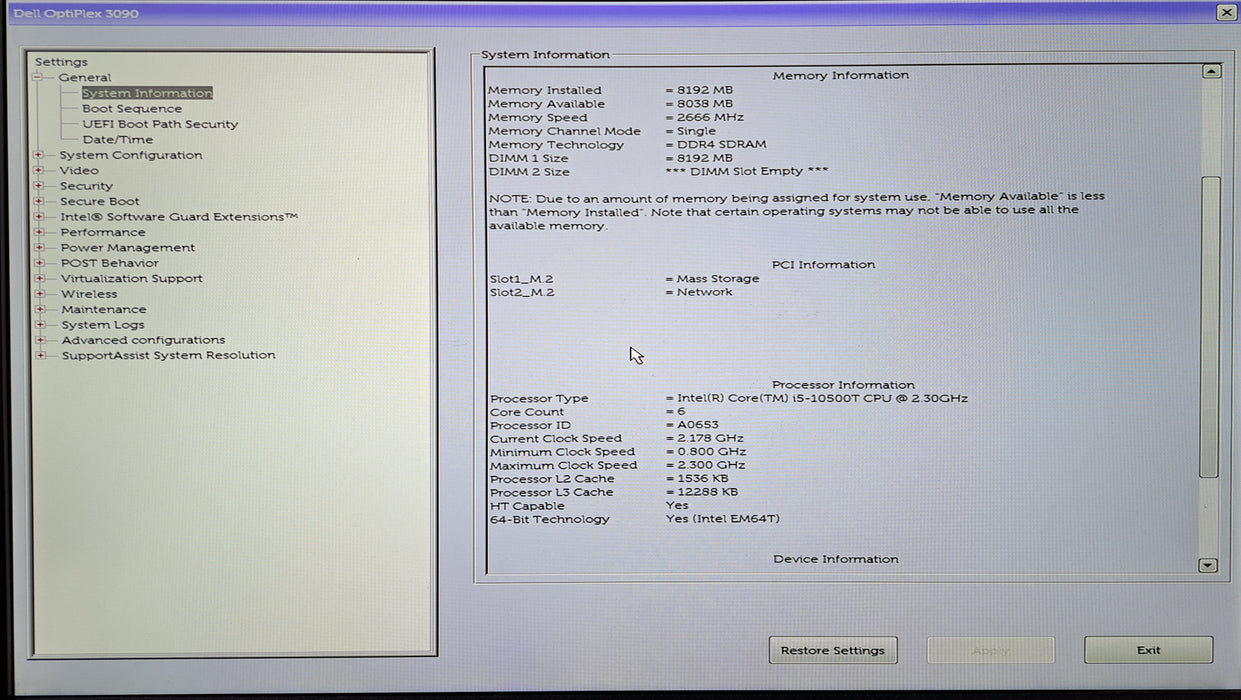The height and width of the screenshot is (700, 1241).
Task: Select the POST Behavior label
Action: pos(109,263)
